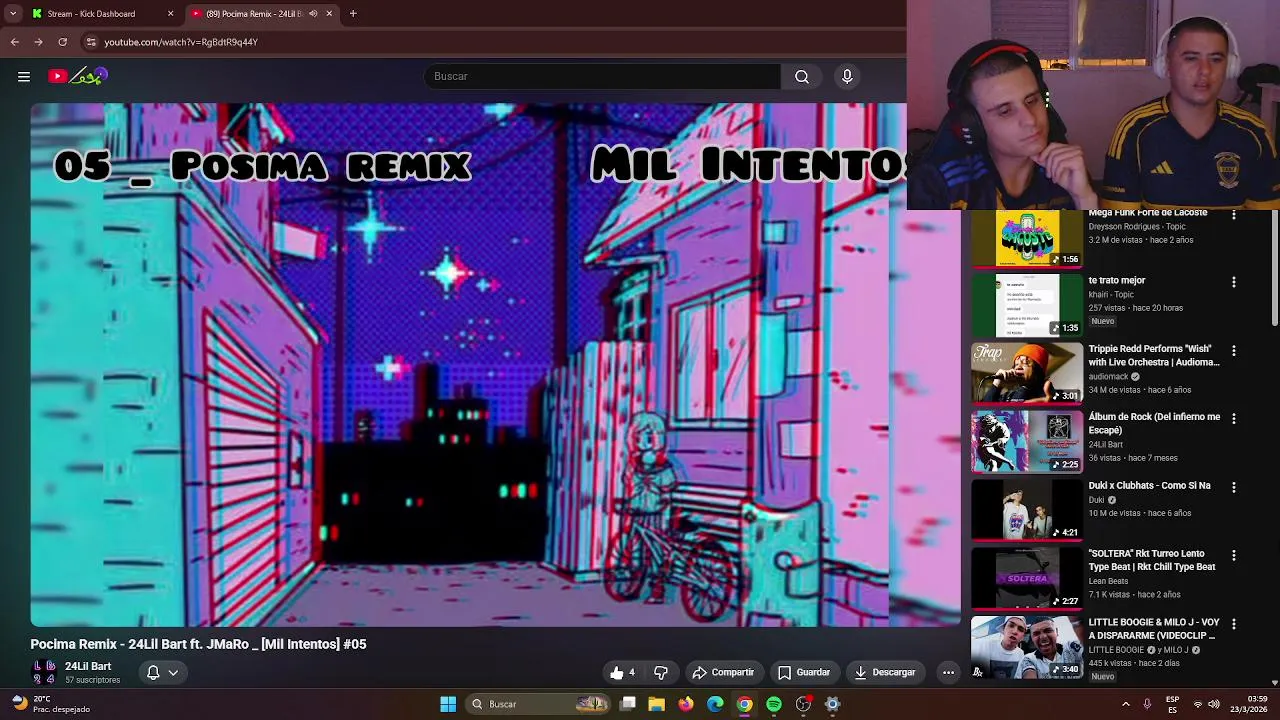Play the 'te trato mejor' video thumbnail

[x=1027, y=305]
